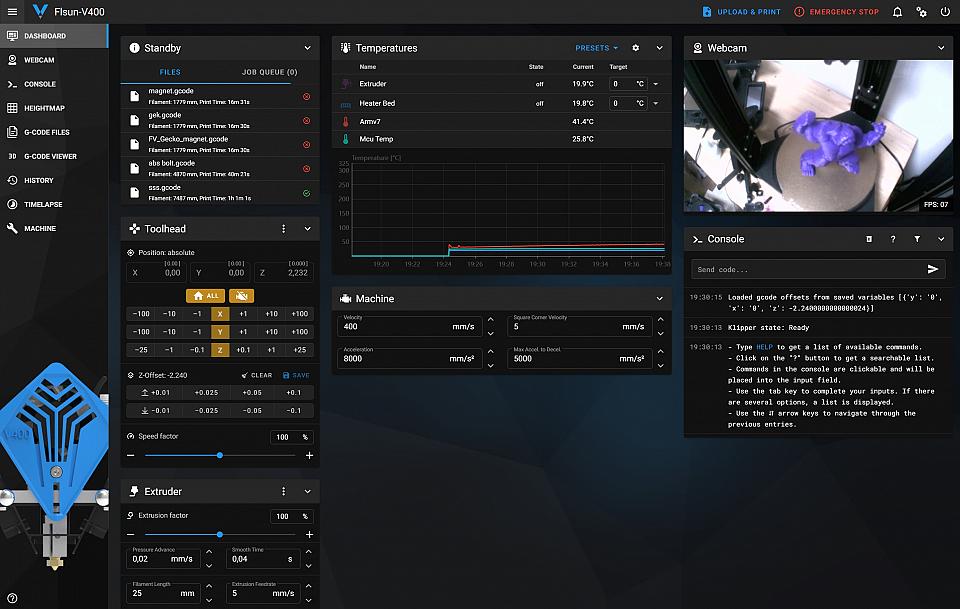Image resolution: width=960 pixels, height=609 pixels.
Task: Save the Z-offset
Action: click(x=296, y=375)
